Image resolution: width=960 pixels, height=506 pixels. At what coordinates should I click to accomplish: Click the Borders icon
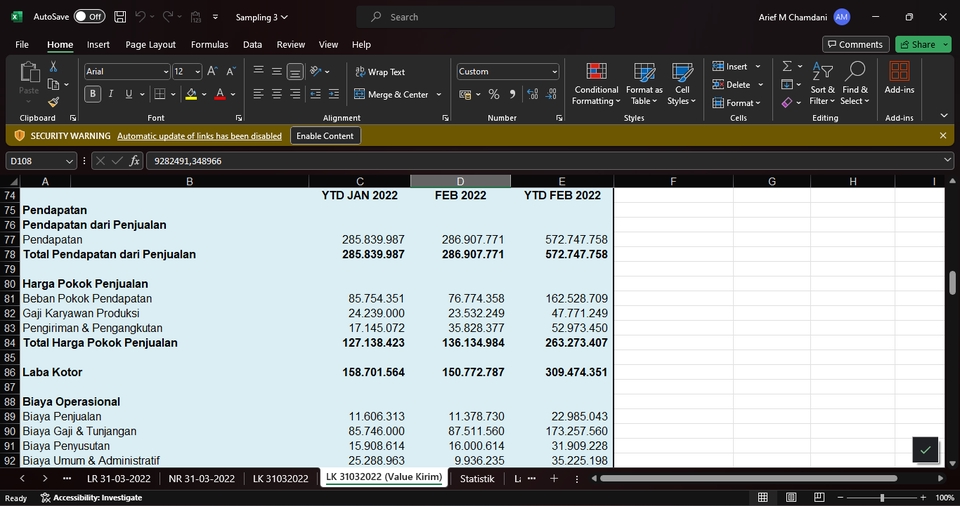[x=160, y=94]
